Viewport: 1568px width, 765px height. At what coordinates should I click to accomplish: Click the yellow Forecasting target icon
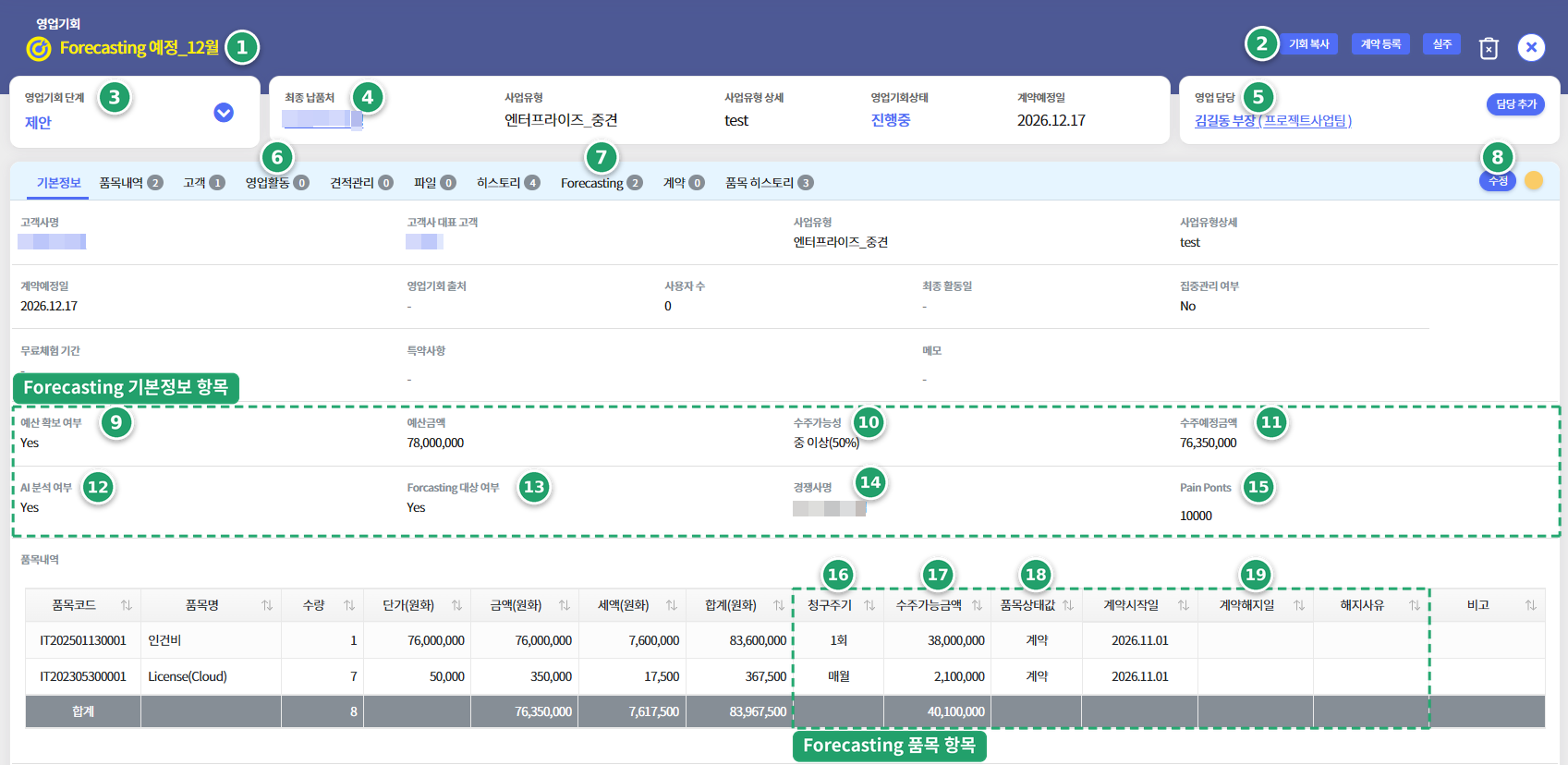39,48
